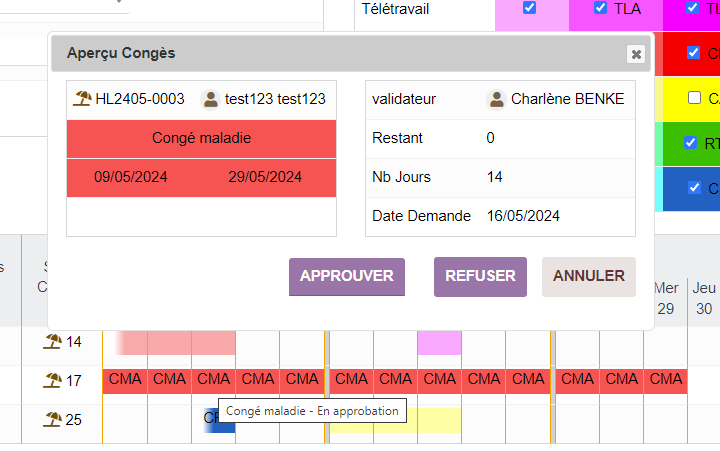Screen dimensions: 720x451
Task: Click the first CMA cell in row 17
Action: tap(125, 380)
